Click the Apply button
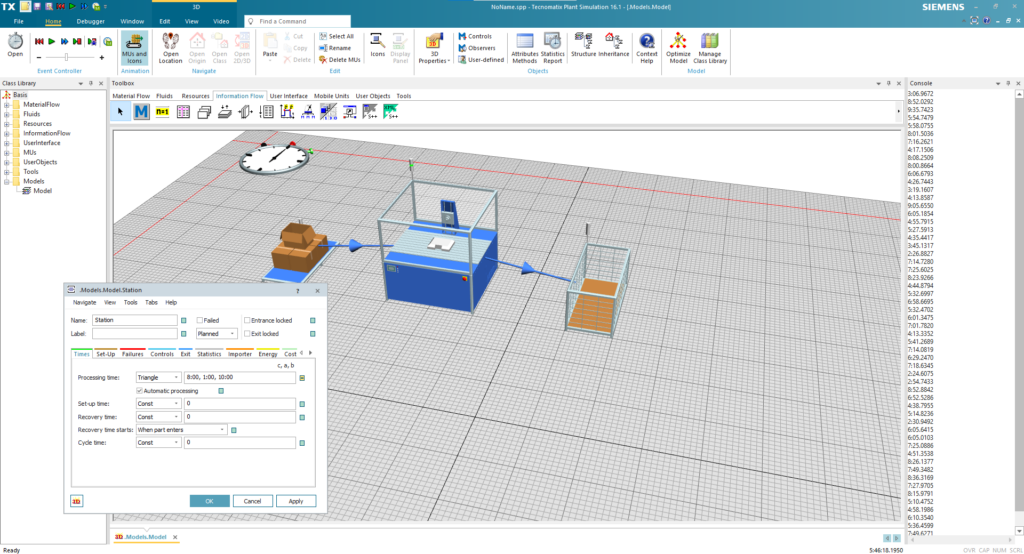This screenshot has width=1024, height=554. [296, 501]
